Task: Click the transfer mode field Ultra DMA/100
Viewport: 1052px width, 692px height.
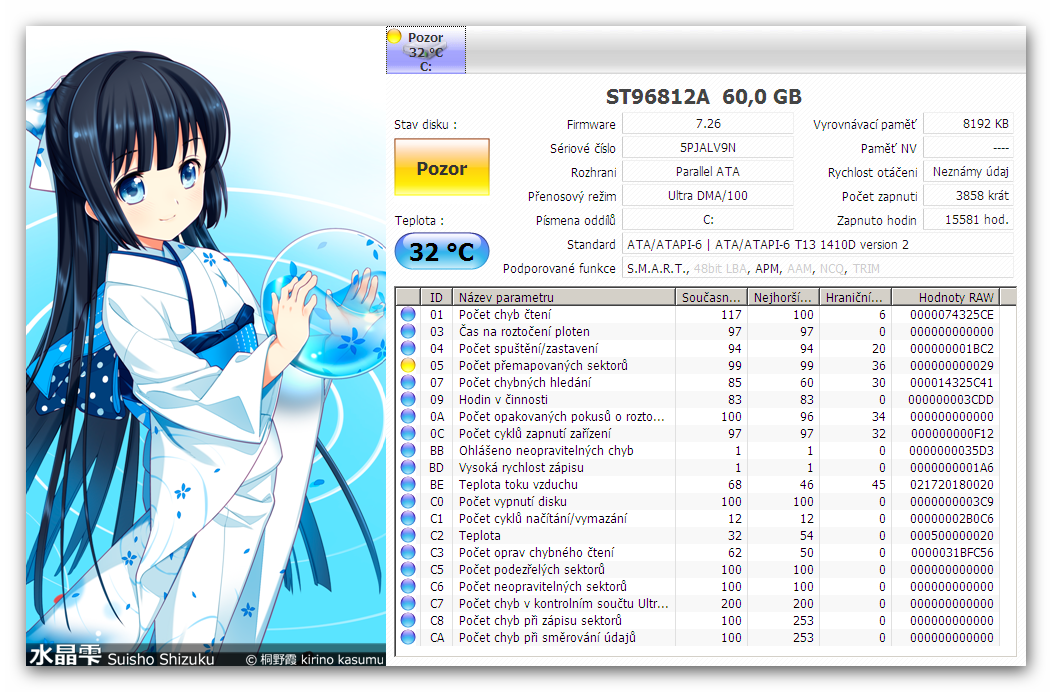Action: coord(708,195)
